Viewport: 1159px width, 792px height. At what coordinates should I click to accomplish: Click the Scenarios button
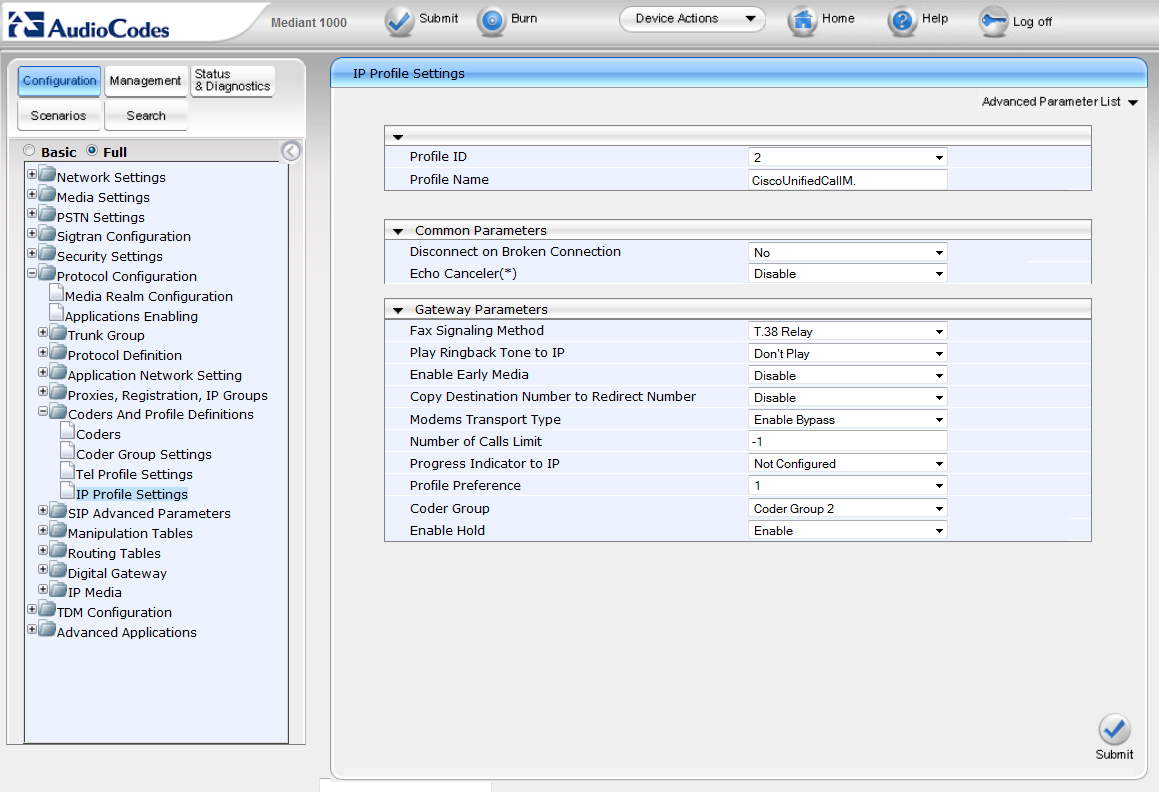(x=58, y=116)
